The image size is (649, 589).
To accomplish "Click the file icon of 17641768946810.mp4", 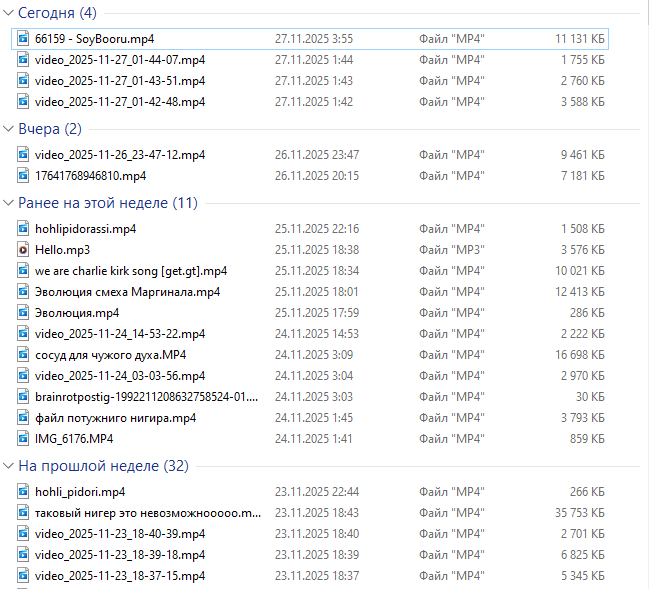I will click(23, 175).
